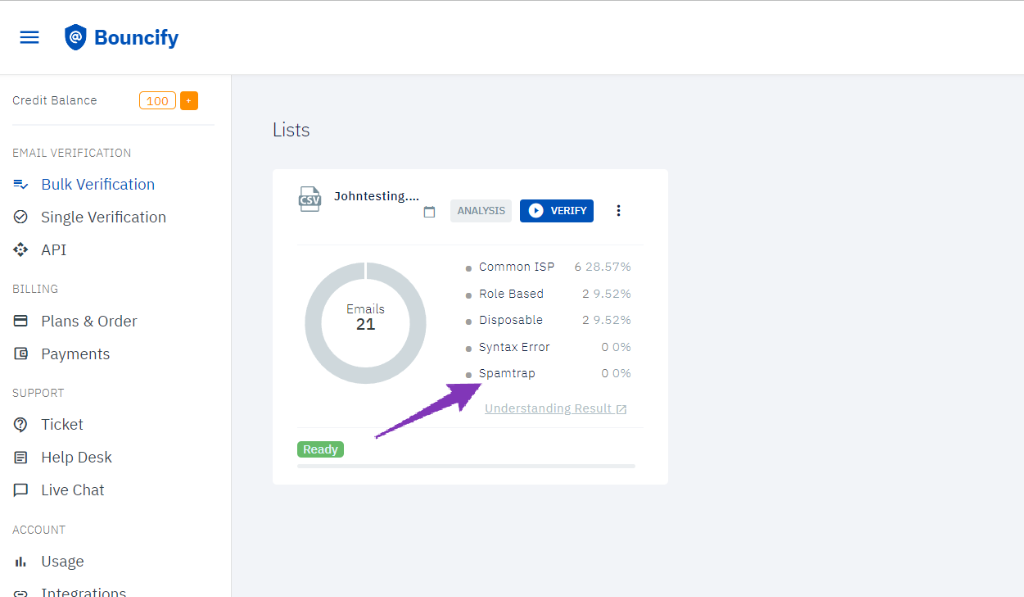Click the Role Based row
Image resolution: width=1024 pixels, height=597 pixels.
tap(548, 294)
